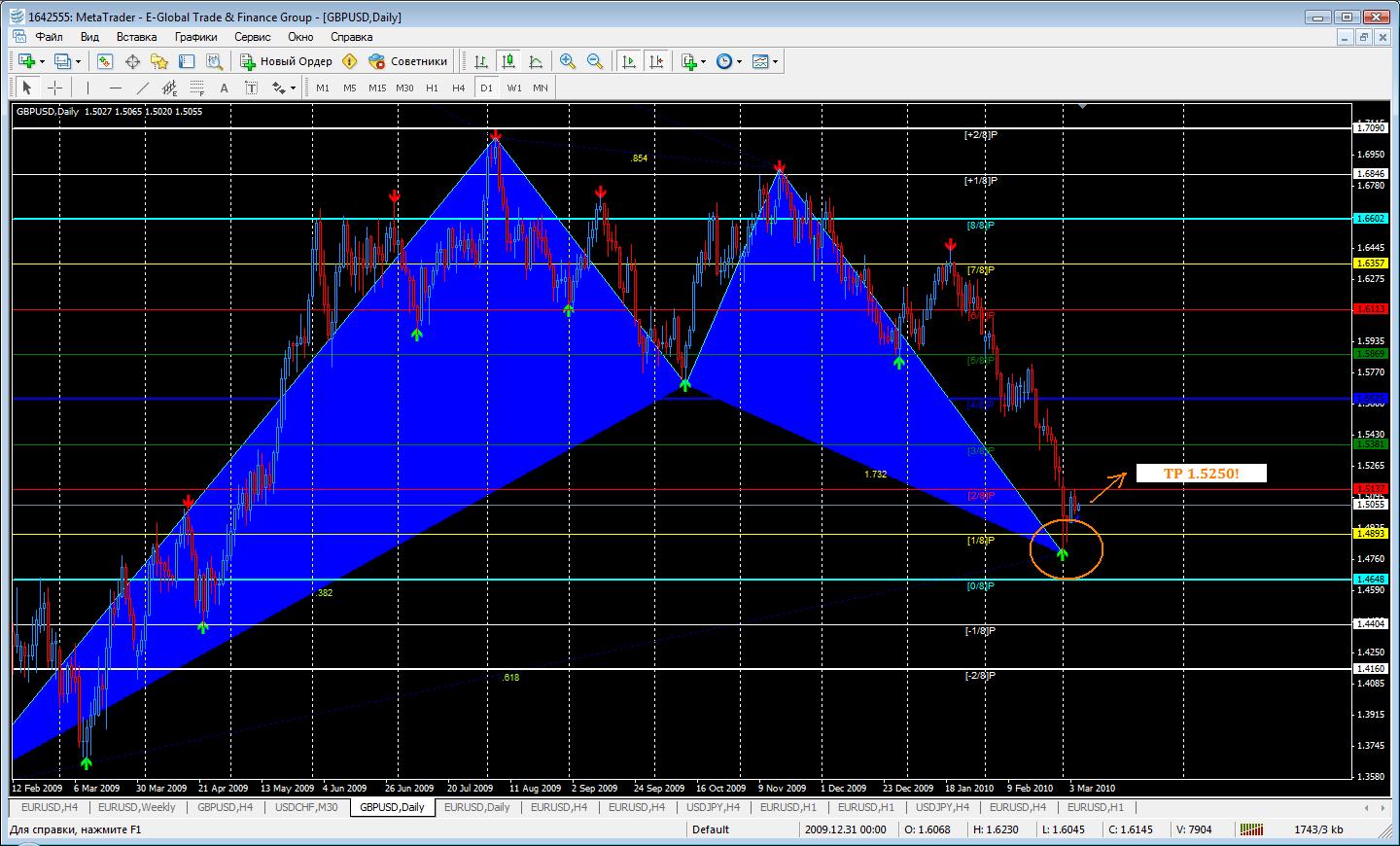This screenshot has width=1400, height=846.
Task: Select the M30 timeframe button
Action: 404,88
